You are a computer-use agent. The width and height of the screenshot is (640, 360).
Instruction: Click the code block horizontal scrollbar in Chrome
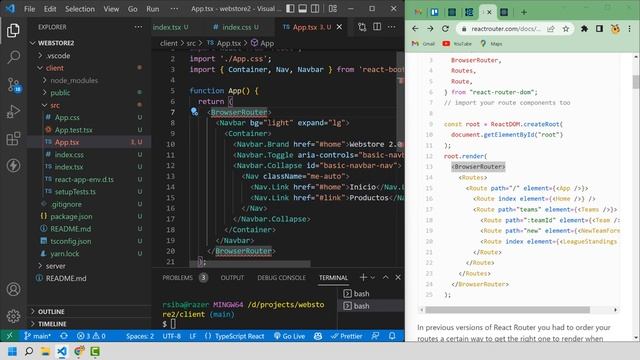point(507,310)
